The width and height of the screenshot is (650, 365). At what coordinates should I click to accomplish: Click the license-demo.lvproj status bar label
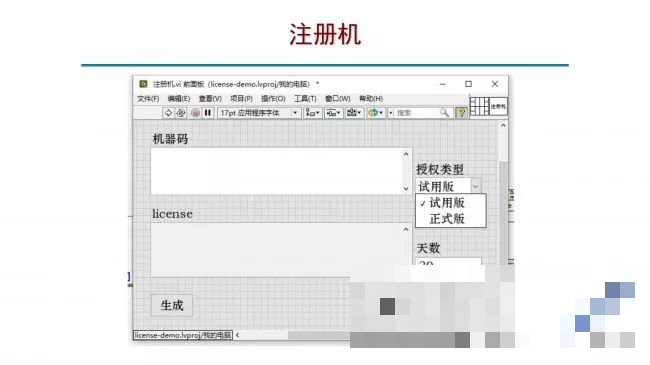pos(183,335)
